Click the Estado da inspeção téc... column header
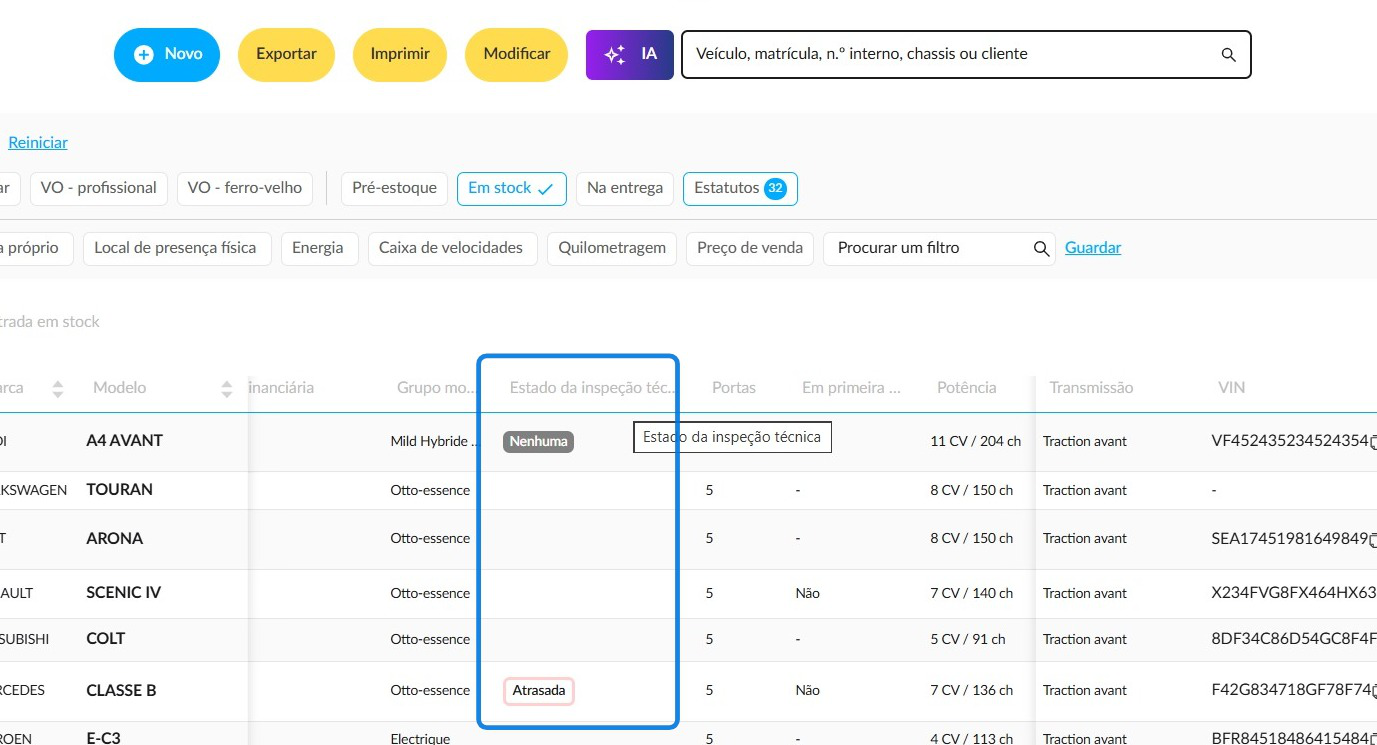1377x745 pixels. 593,388
